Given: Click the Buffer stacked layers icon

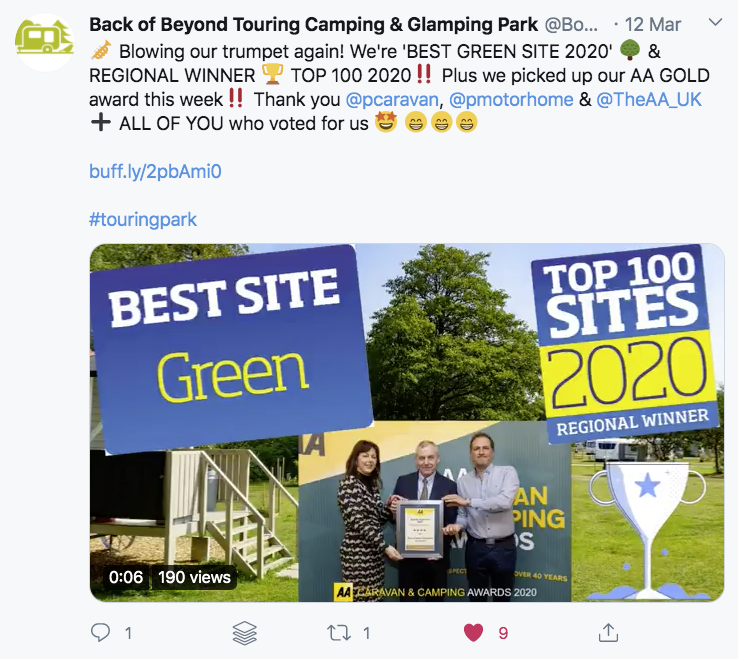Looking at the screenshot, I should coord(245,633).
